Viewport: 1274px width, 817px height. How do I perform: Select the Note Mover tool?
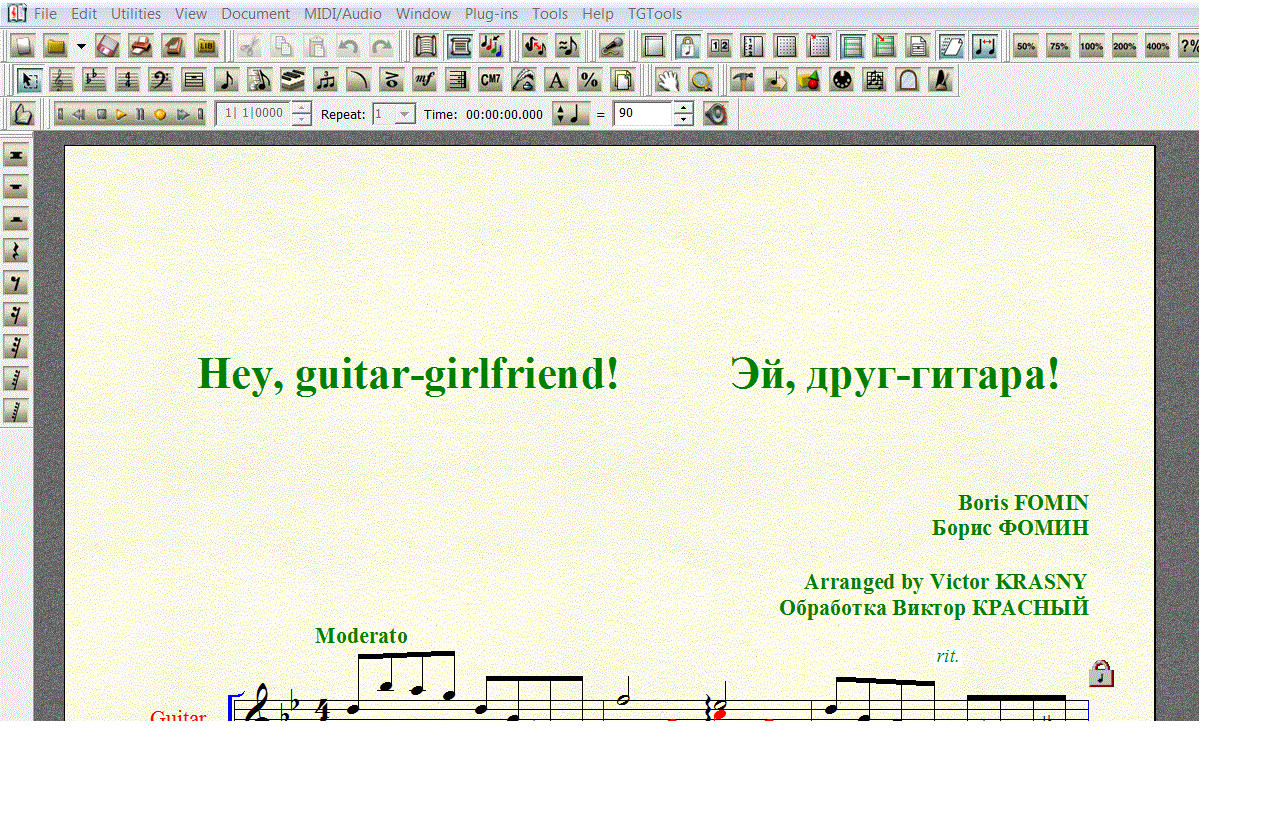click(776, 80)
